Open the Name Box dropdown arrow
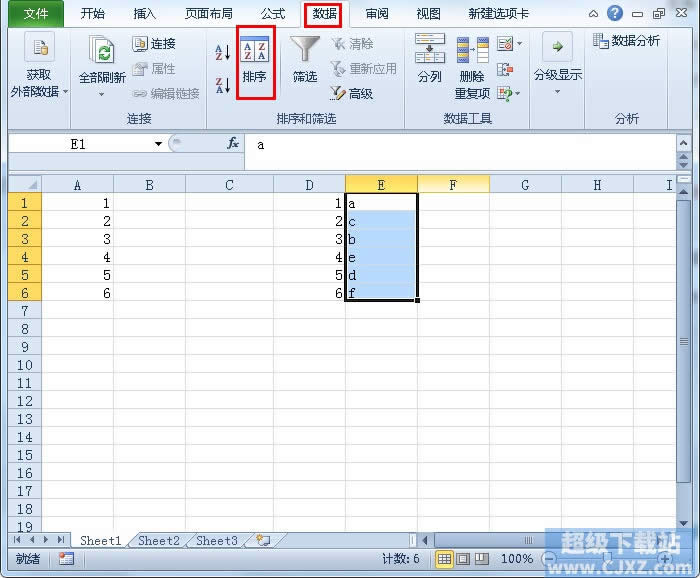Viewport: 700px width, 578px height. coord(158,144)
